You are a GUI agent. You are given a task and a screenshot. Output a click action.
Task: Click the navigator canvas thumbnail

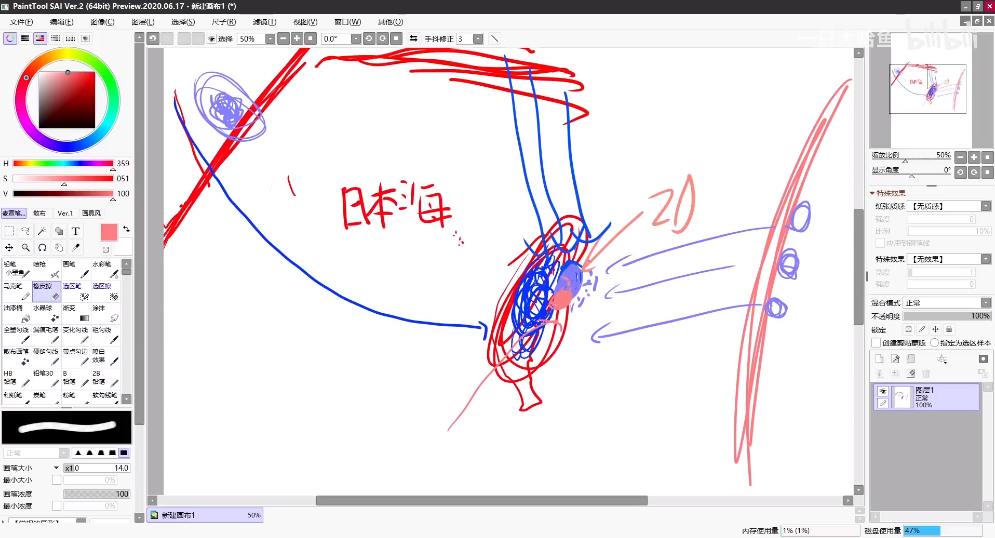pos(928,89)
